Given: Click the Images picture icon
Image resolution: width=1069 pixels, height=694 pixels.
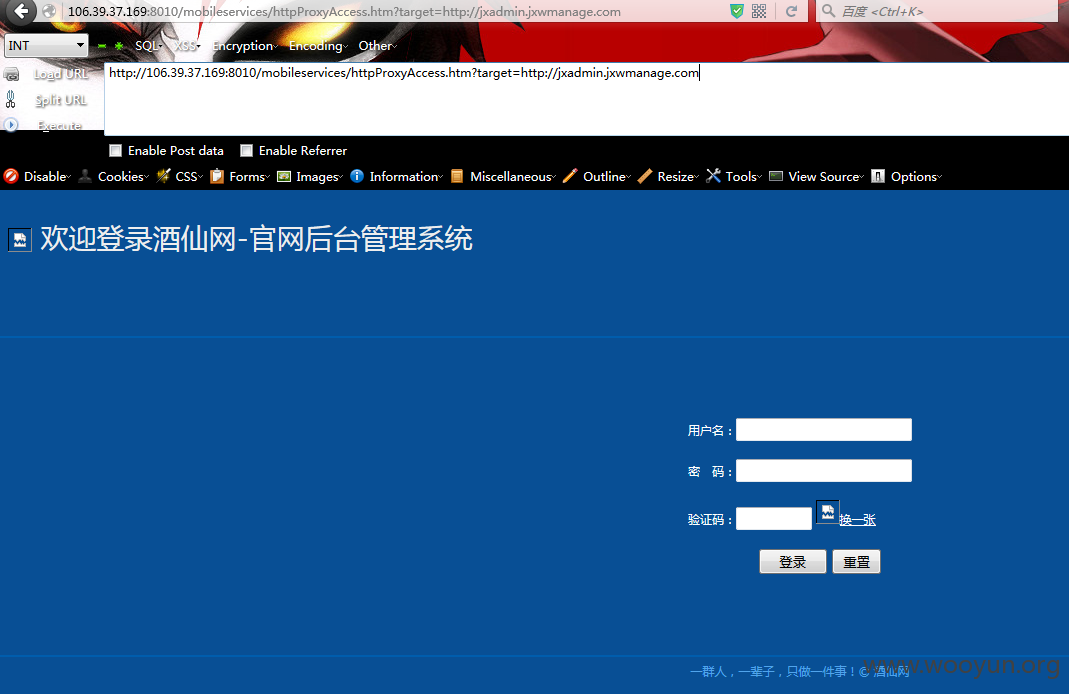Looking at the screenshot, I should pos(284,177).
